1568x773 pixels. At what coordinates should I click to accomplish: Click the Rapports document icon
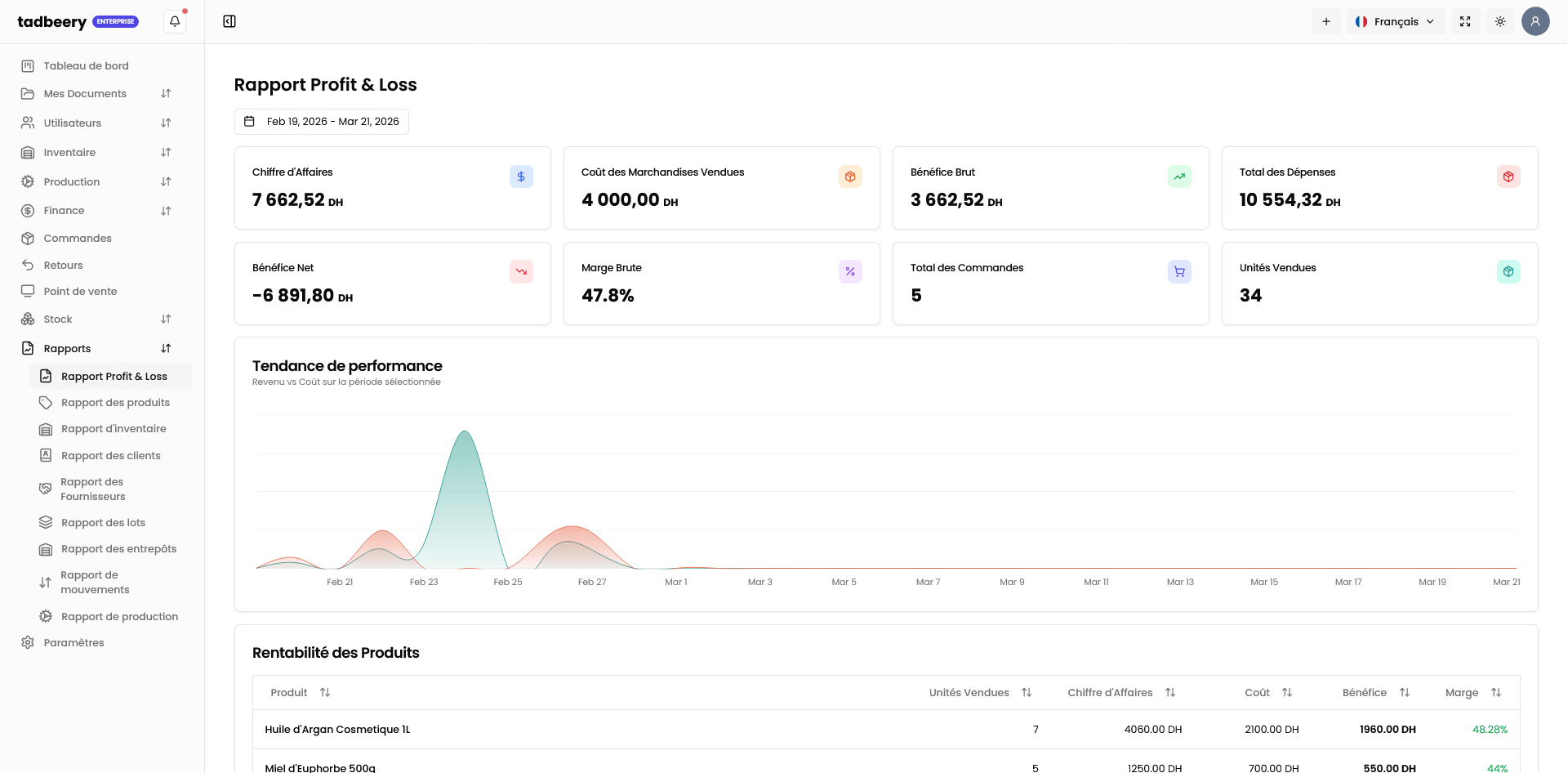click(x=28, y=348)
